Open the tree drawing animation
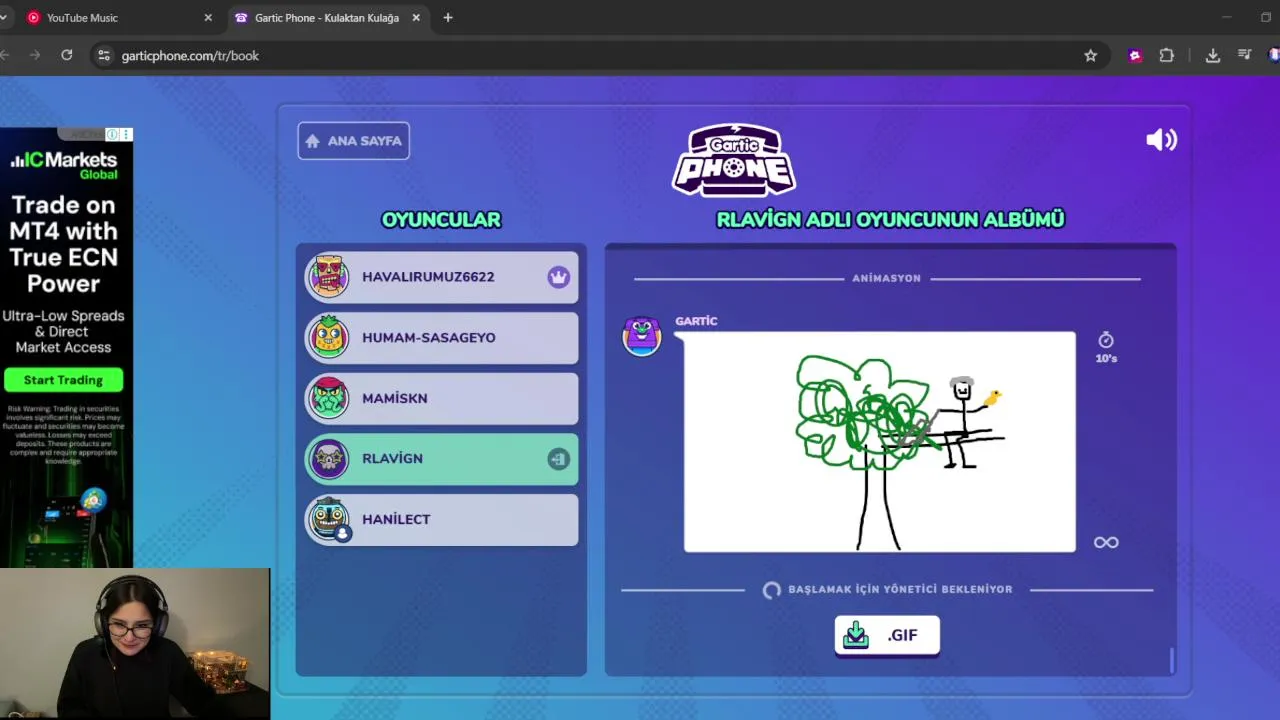Image resolution: width=1280 pixels, height=720 pixels. (x=880, y=442)
